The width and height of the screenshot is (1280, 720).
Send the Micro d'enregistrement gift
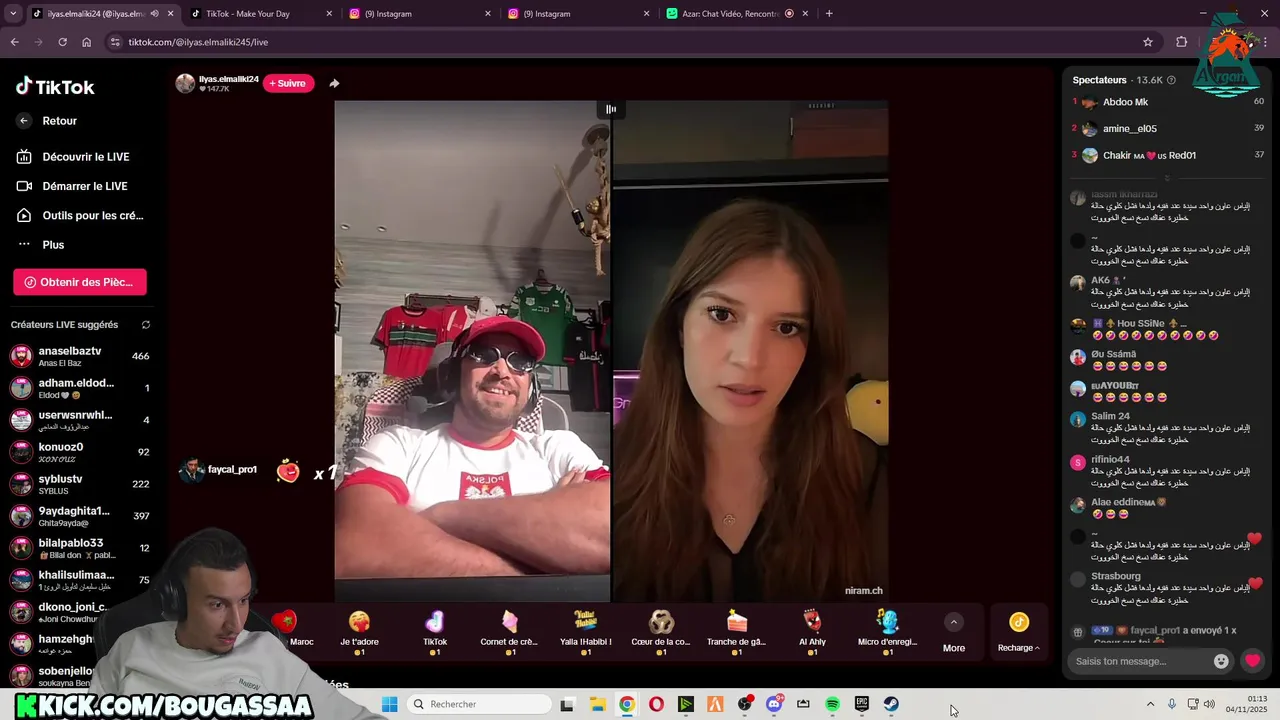tap(888, 631)
